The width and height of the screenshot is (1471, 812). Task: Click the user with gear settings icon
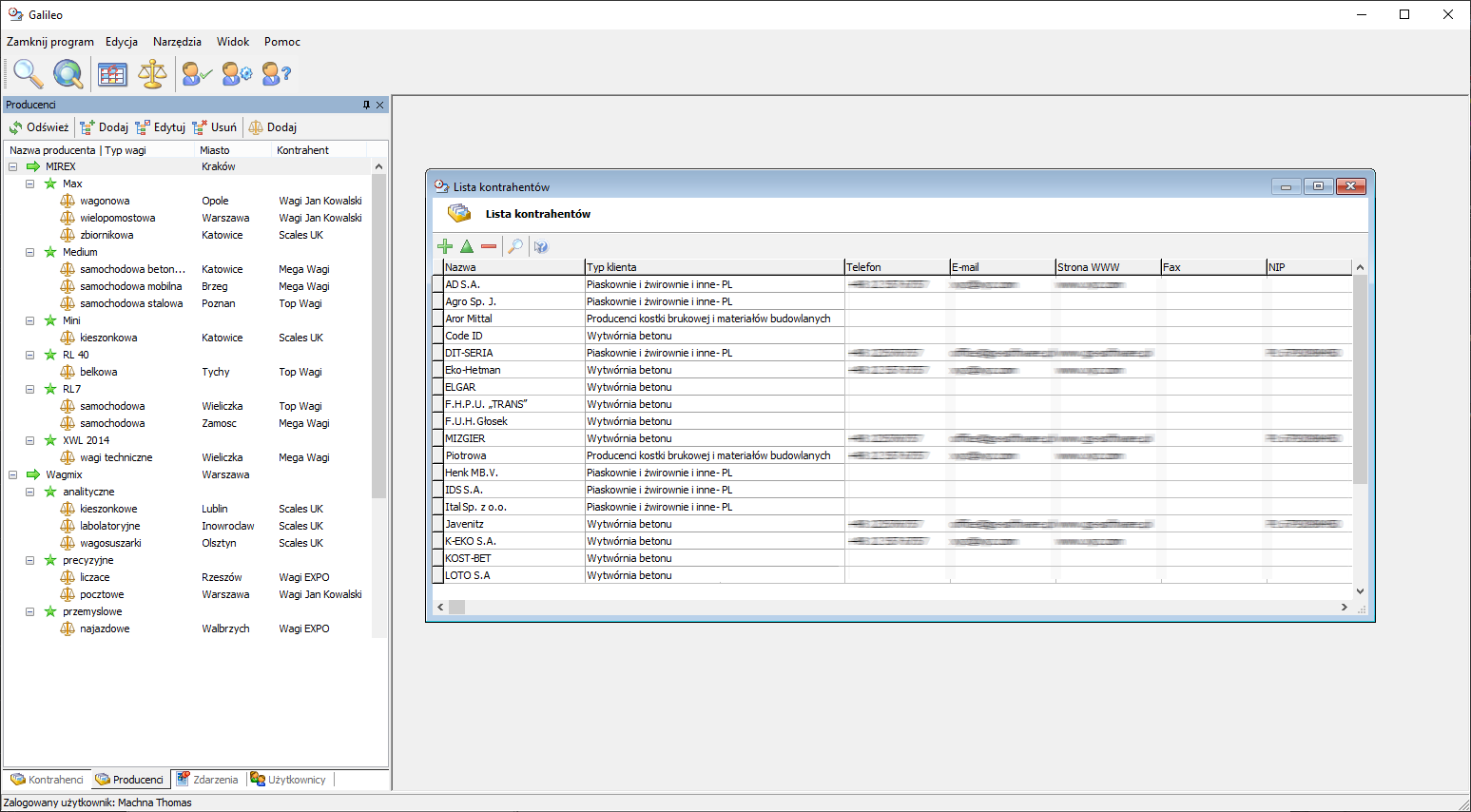(x=237, y=73)
